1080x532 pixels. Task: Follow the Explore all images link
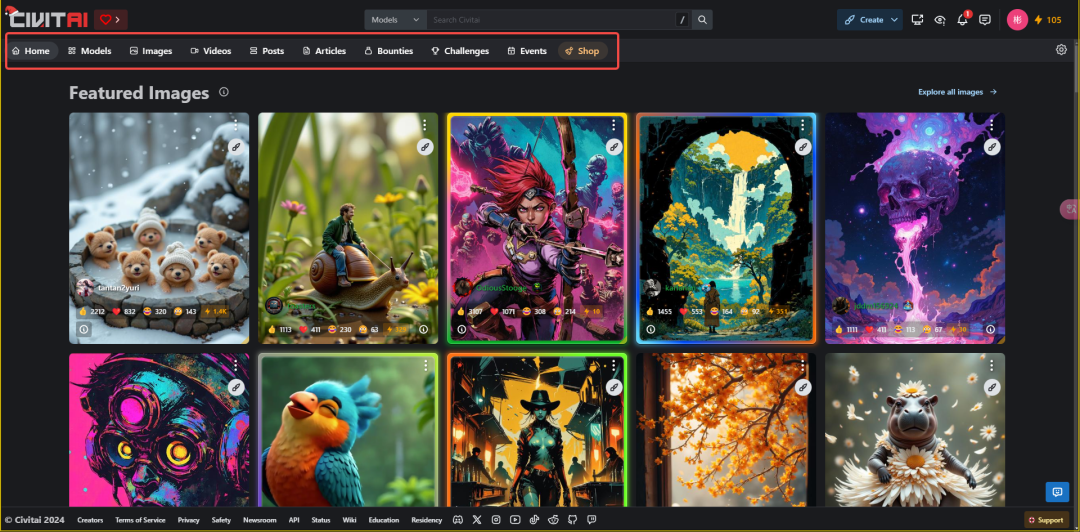(x=957, y=92)
